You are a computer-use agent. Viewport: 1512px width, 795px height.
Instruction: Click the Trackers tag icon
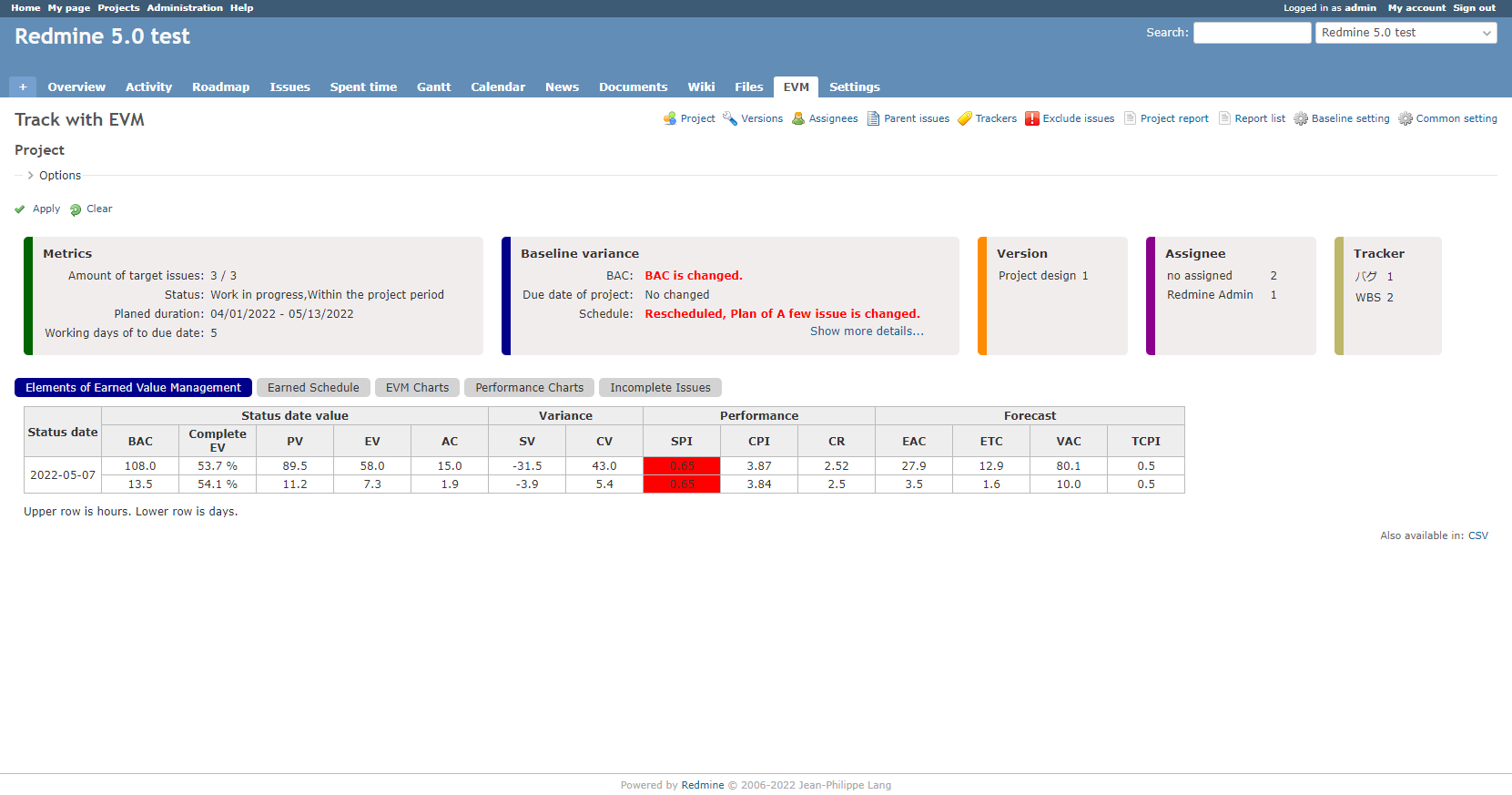965,118
